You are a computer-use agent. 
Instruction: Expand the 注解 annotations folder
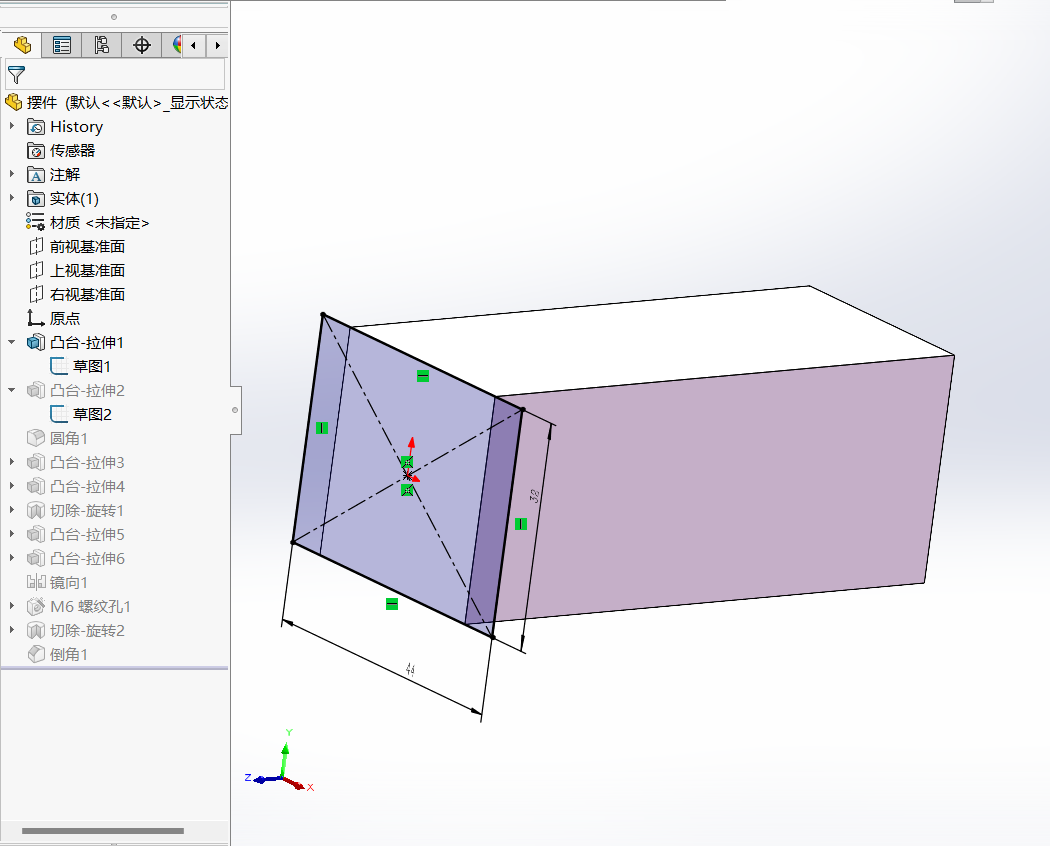(x=11, y=174)
